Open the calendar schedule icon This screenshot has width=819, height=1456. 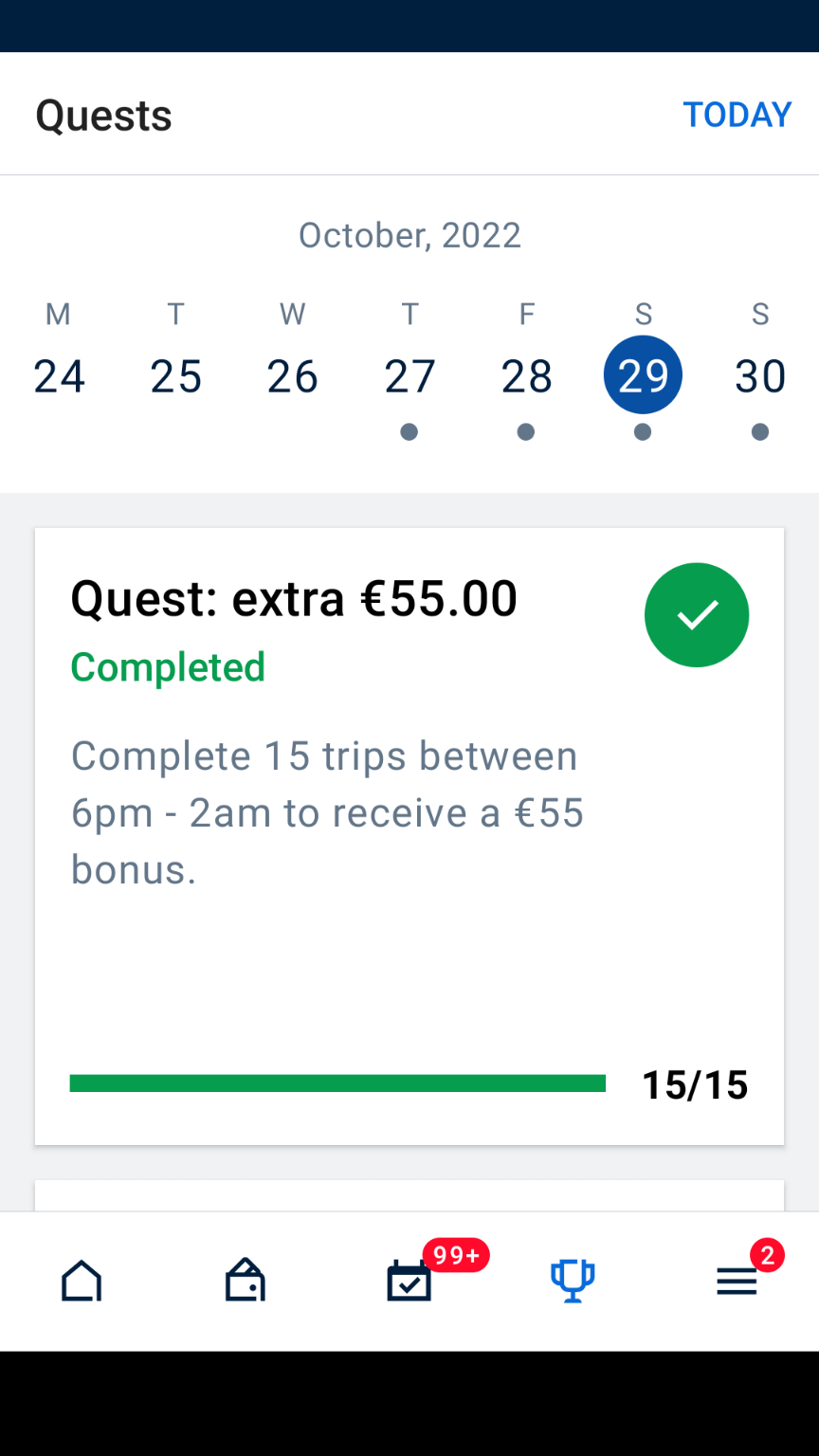(409, 1283)
